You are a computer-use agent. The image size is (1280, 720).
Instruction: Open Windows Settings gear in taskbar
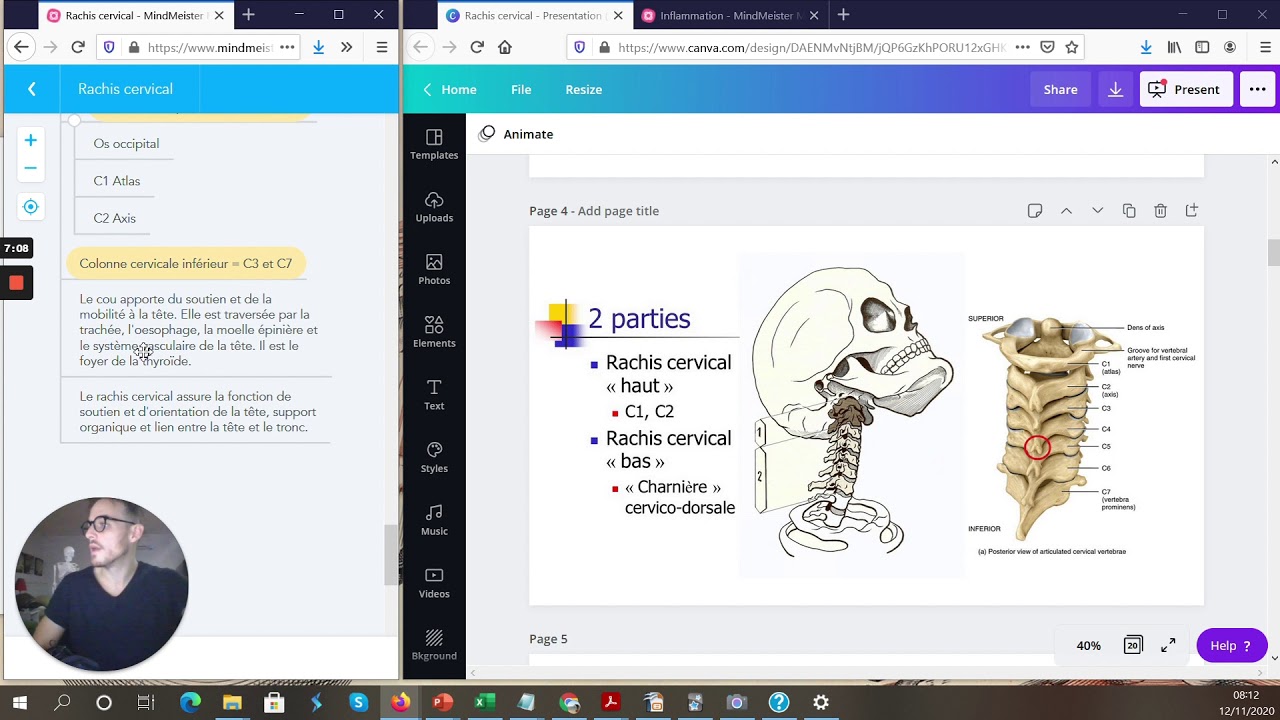click(821, 702)
